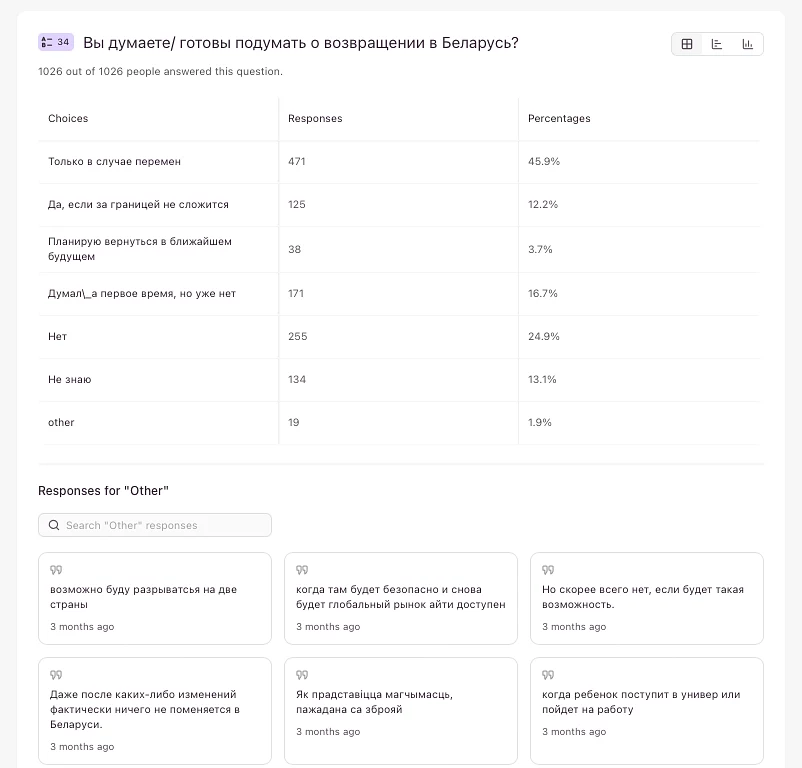Switch to vertical column chart view
Viewport: 802px width, 768px height.
click(747, 44)
